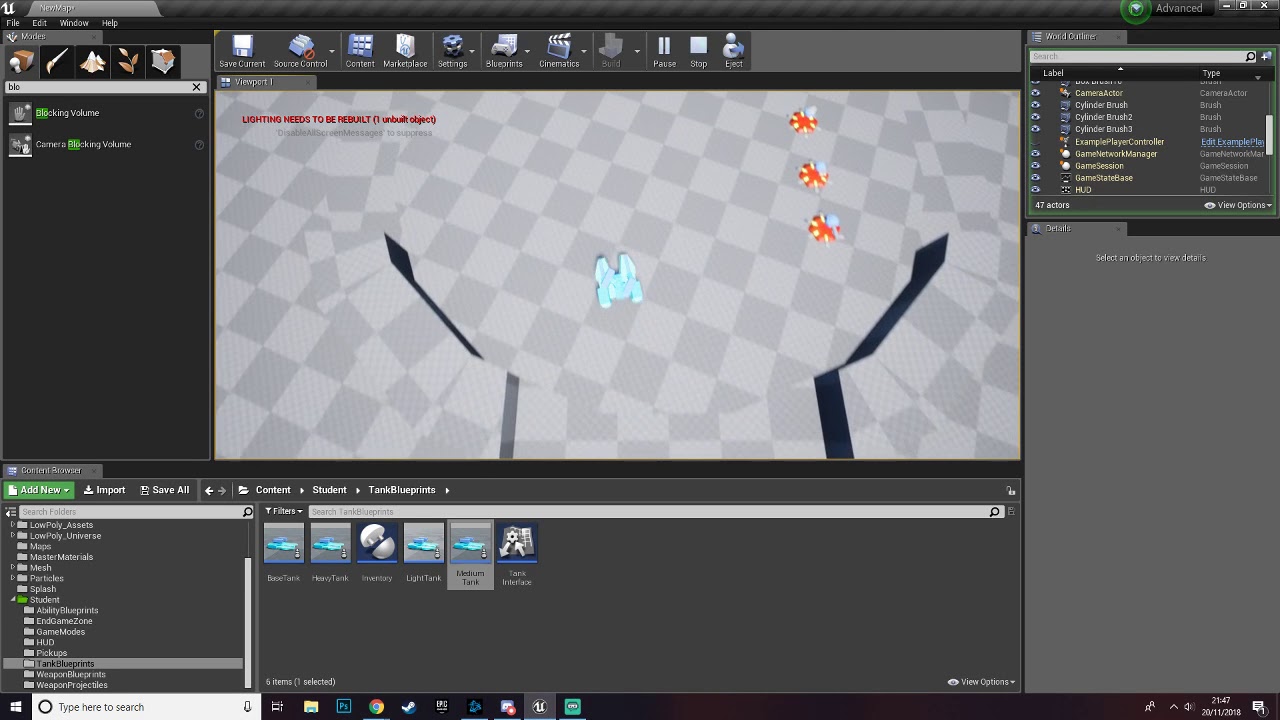Screen dimensions: 1280x720
Task: Open Source Control dropdown arrow
Action: tap(332, 51)
